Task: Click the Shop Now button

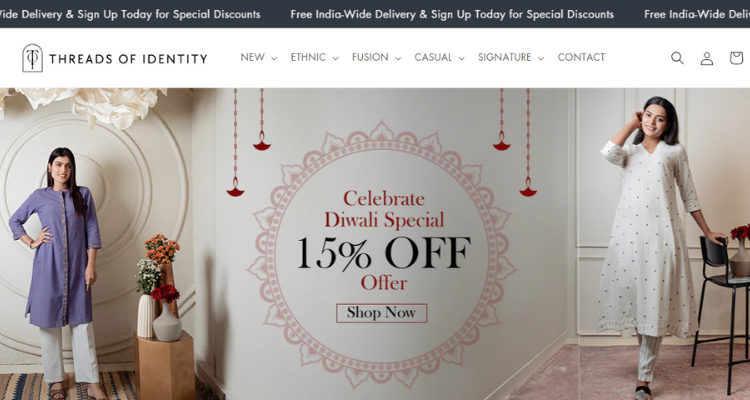Action: [381, 313]
